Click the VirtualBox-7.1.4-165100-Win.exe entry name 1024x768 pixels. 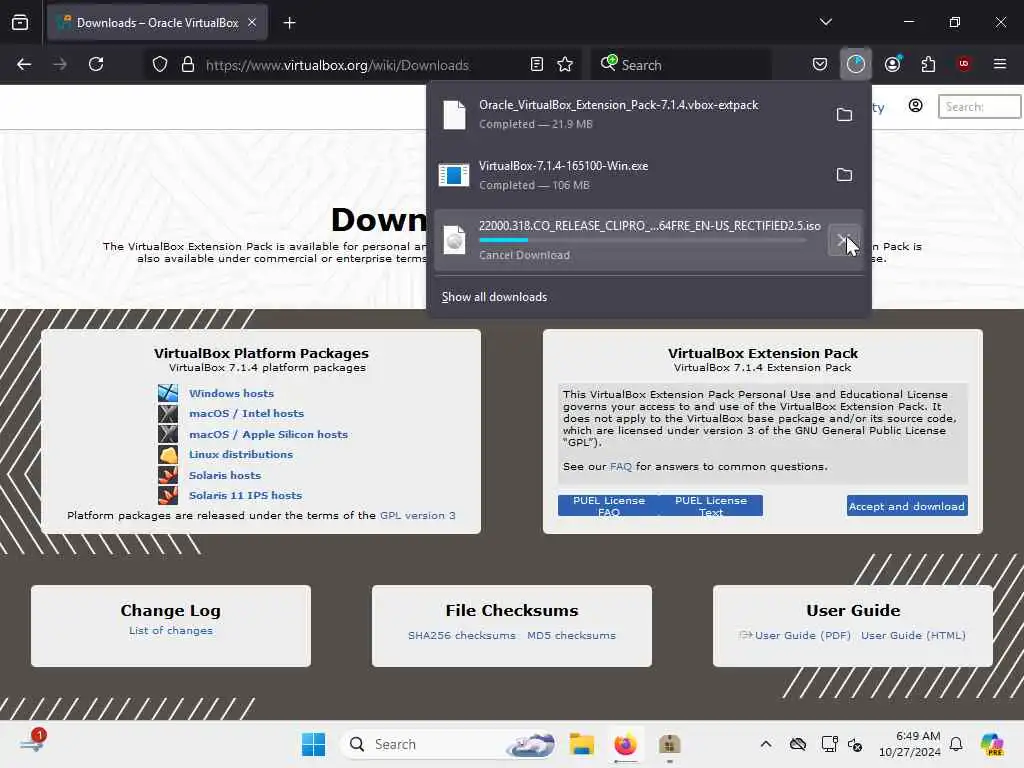(x=564, y=166)
